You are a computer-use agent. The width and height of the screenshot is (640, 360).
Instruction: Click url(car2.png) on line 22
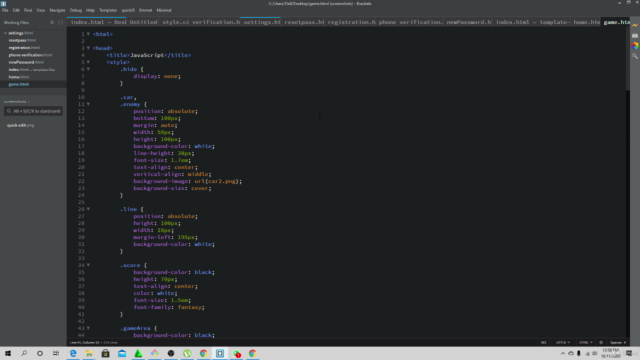[217, 181]
